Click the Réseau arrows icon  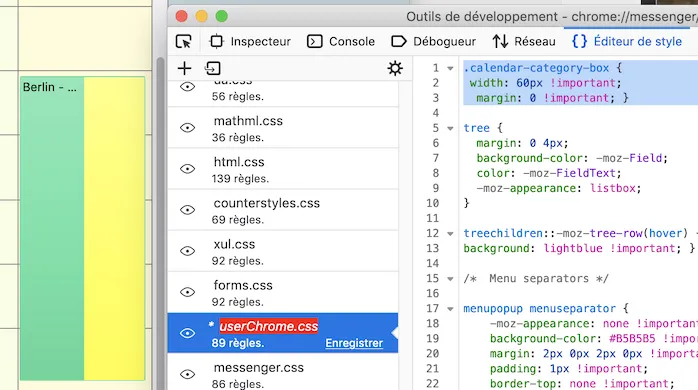click(500, 41)
